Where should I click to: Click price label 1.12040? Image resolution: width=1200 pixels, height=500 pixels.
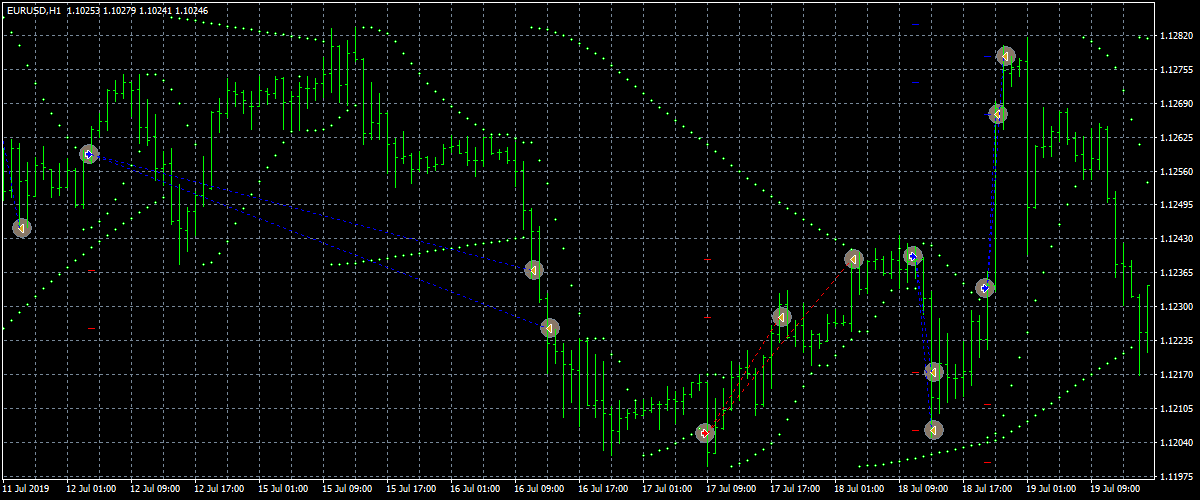tap(1176, 443)
